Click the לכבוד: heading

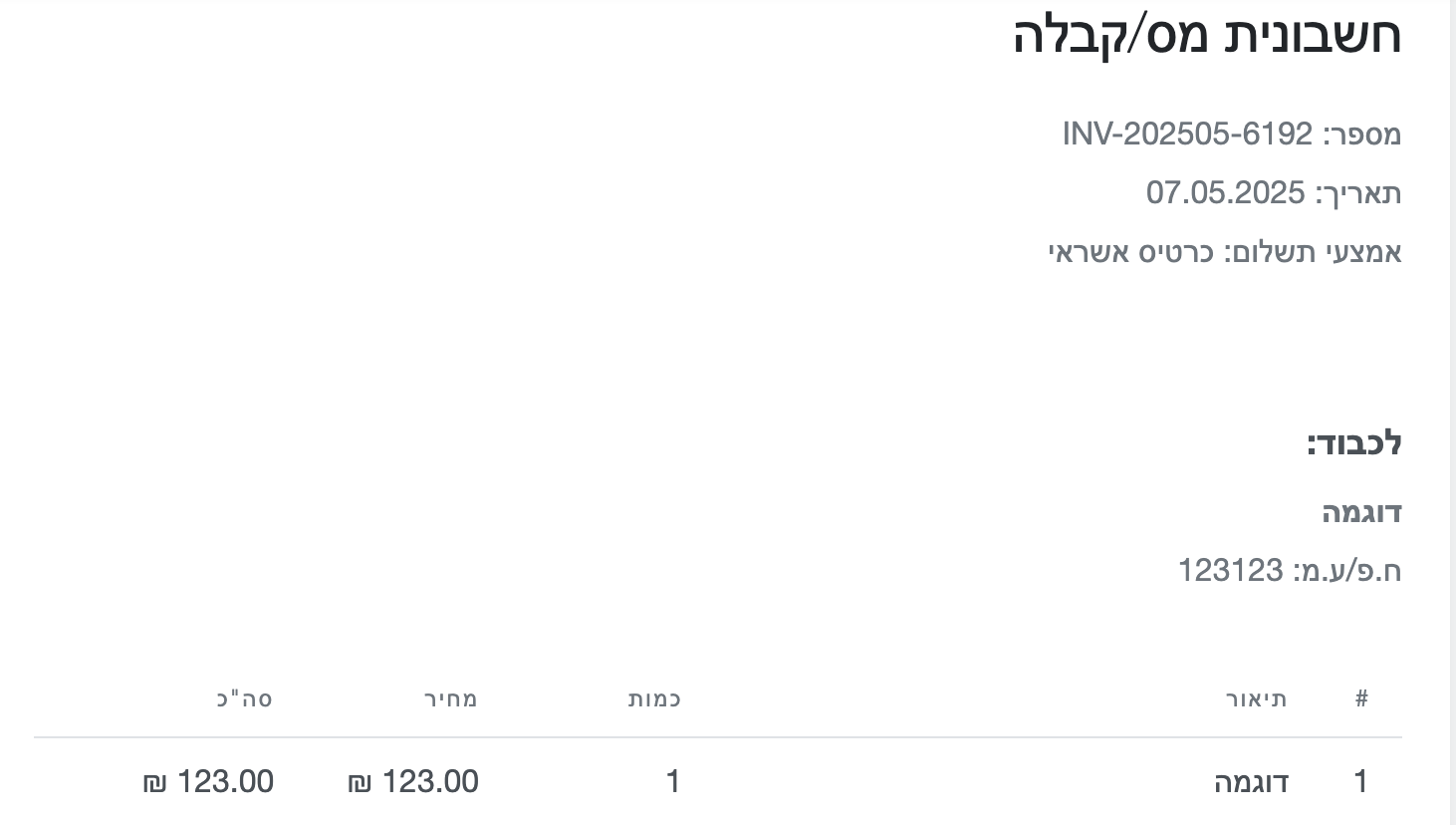click(x=1354, y=442)
